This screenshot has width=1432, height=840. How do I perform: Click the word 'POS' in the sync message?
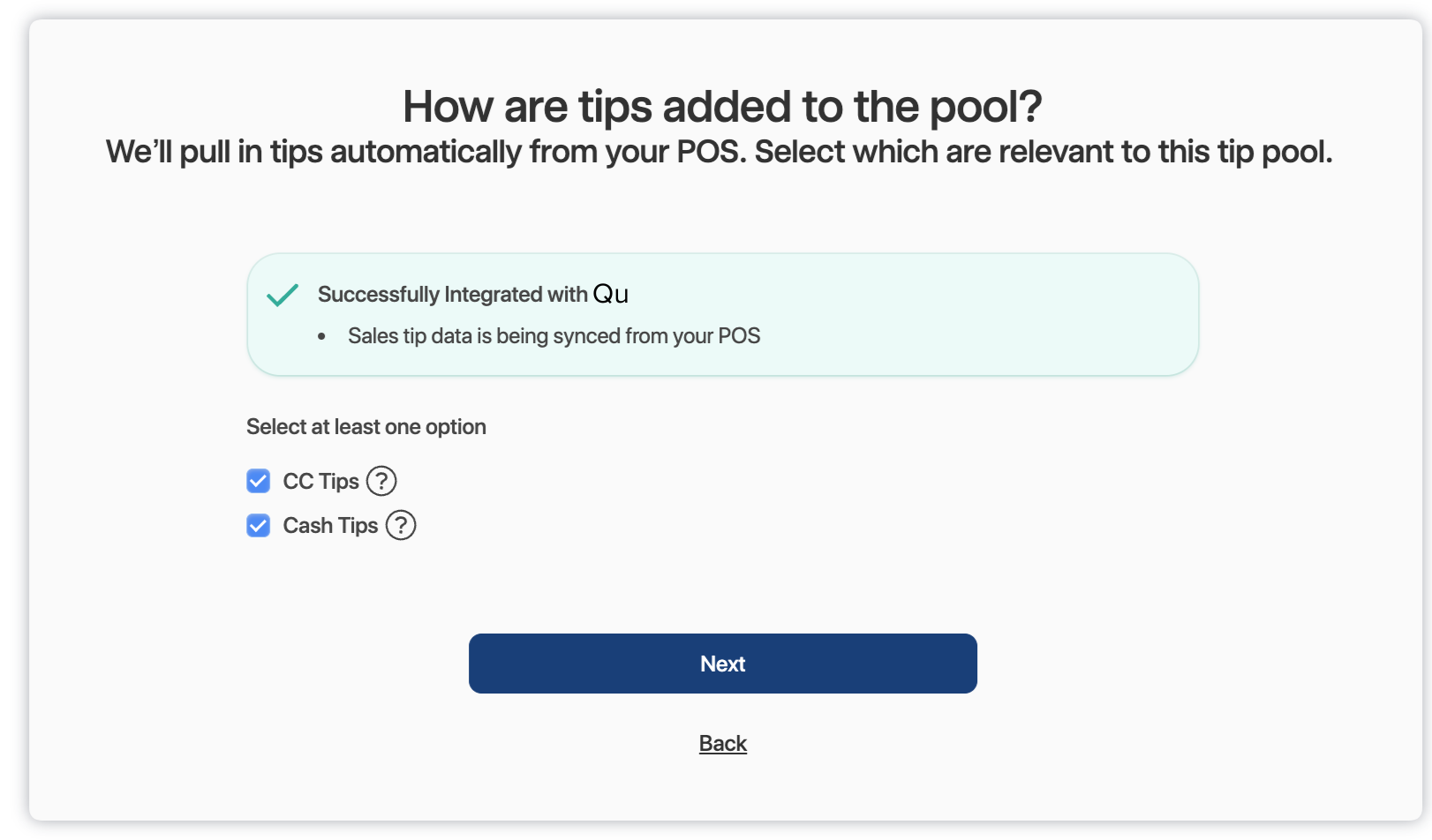coord(739,336)
